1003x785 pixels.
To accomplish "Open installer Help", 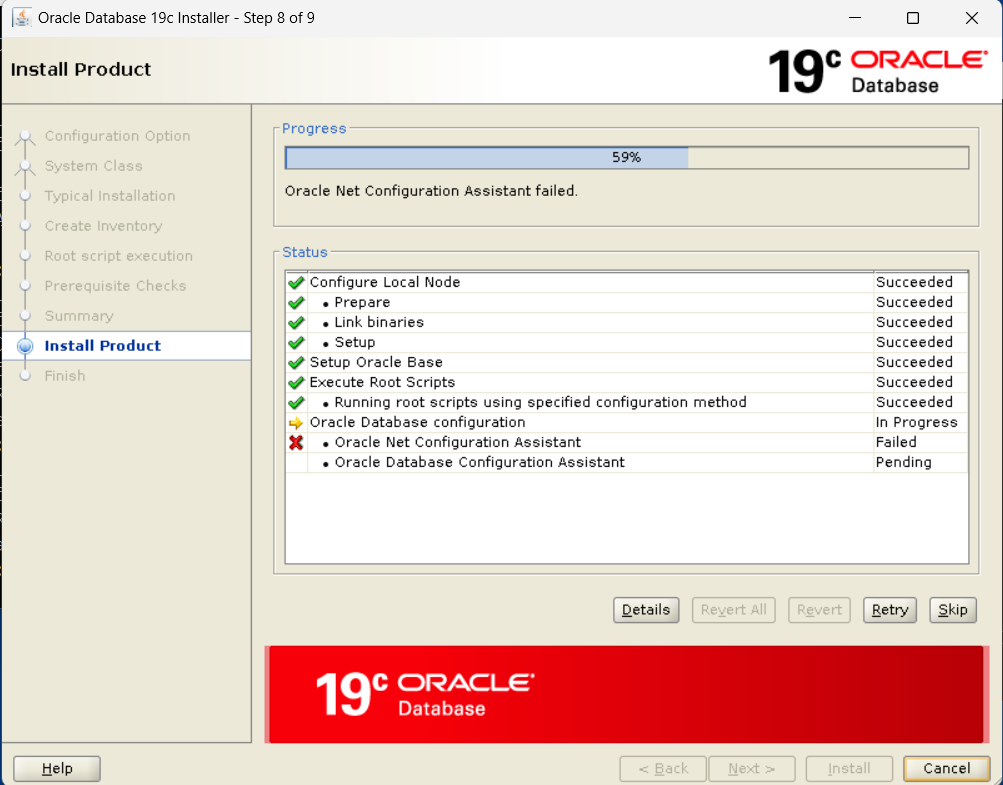I will (x=57, y=768).
